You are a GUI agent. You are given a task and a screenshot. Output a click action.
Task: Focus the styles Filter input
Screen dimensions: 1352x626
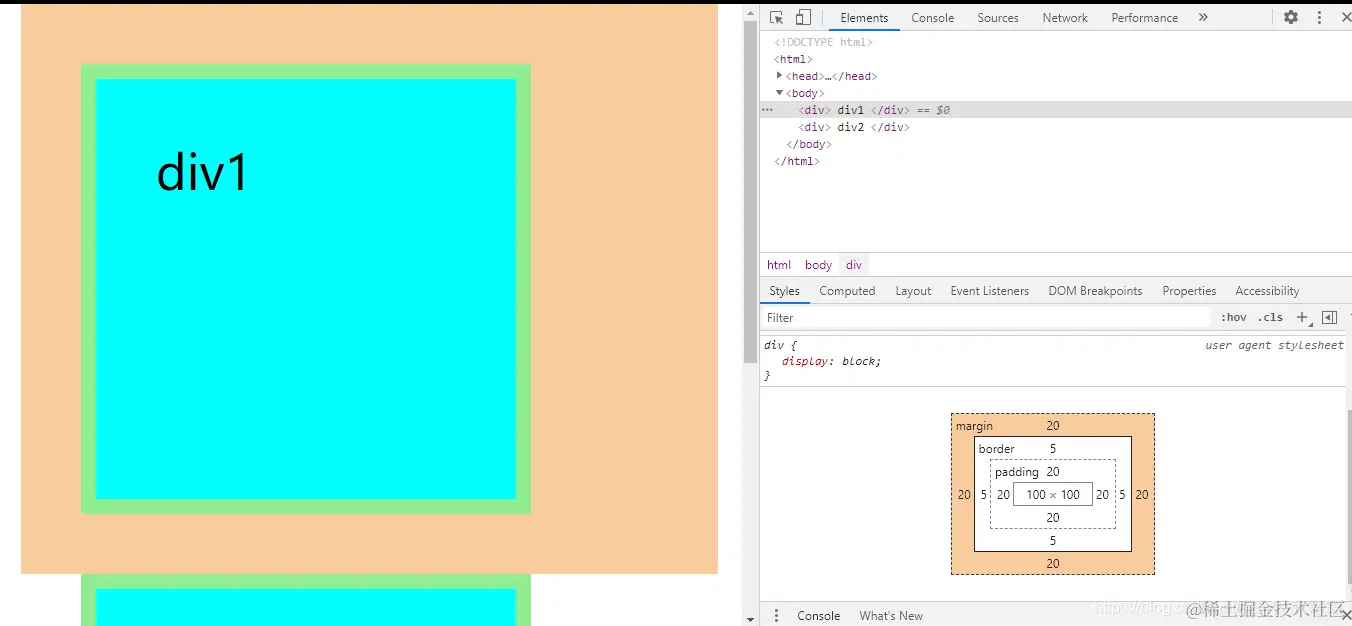(985, 318)
